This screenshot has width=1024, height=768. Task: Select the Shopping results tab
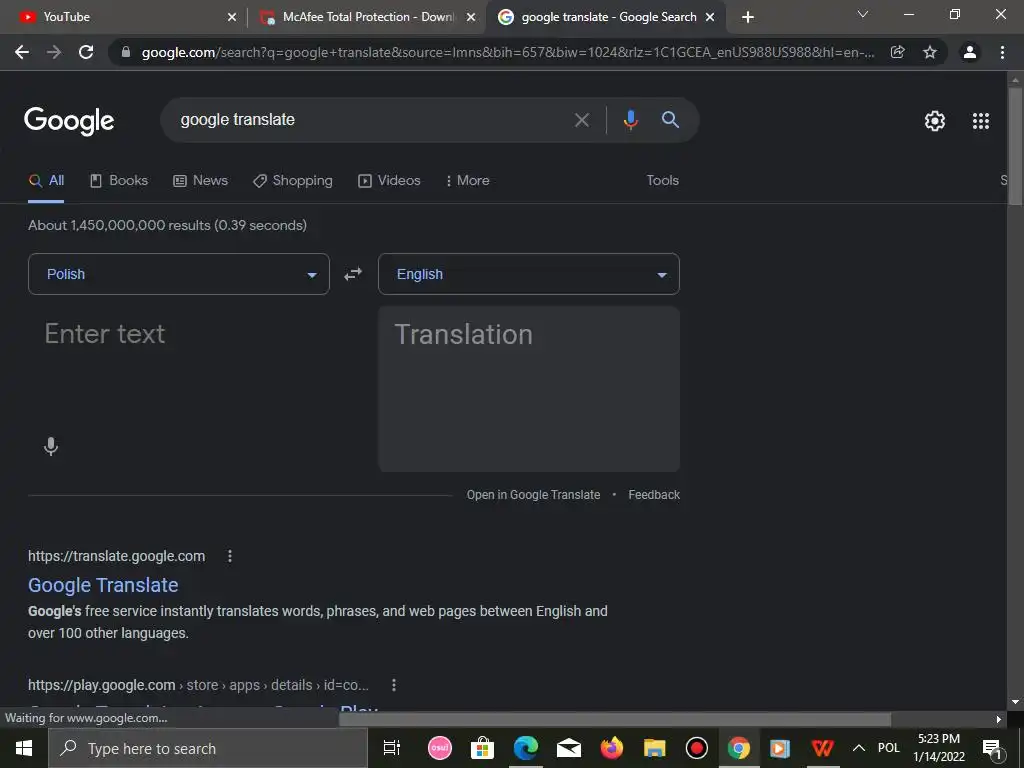click(293, 180)
